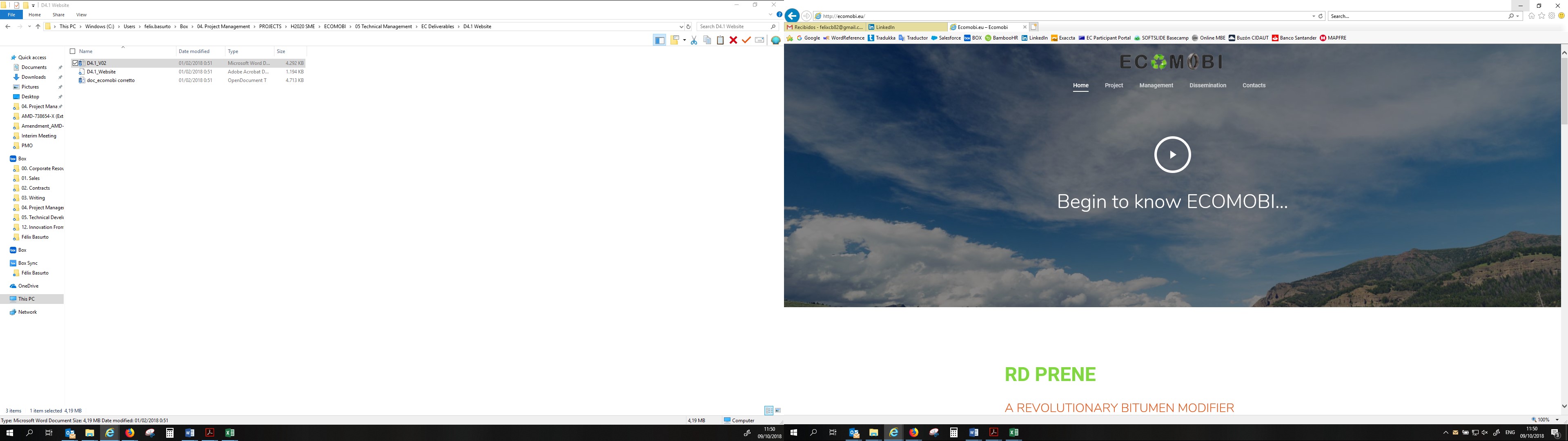Click the Paste clipboard toolbar icon

720,40
